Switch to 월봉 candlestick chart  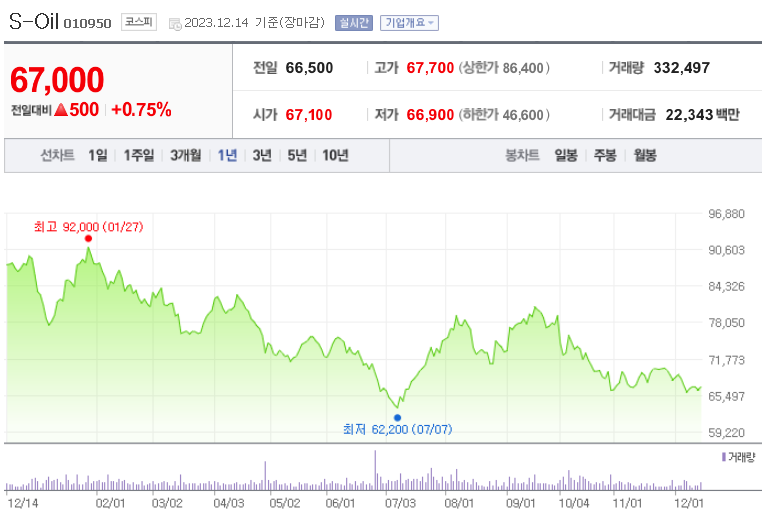pyautogui.click(x=645, y=156)
